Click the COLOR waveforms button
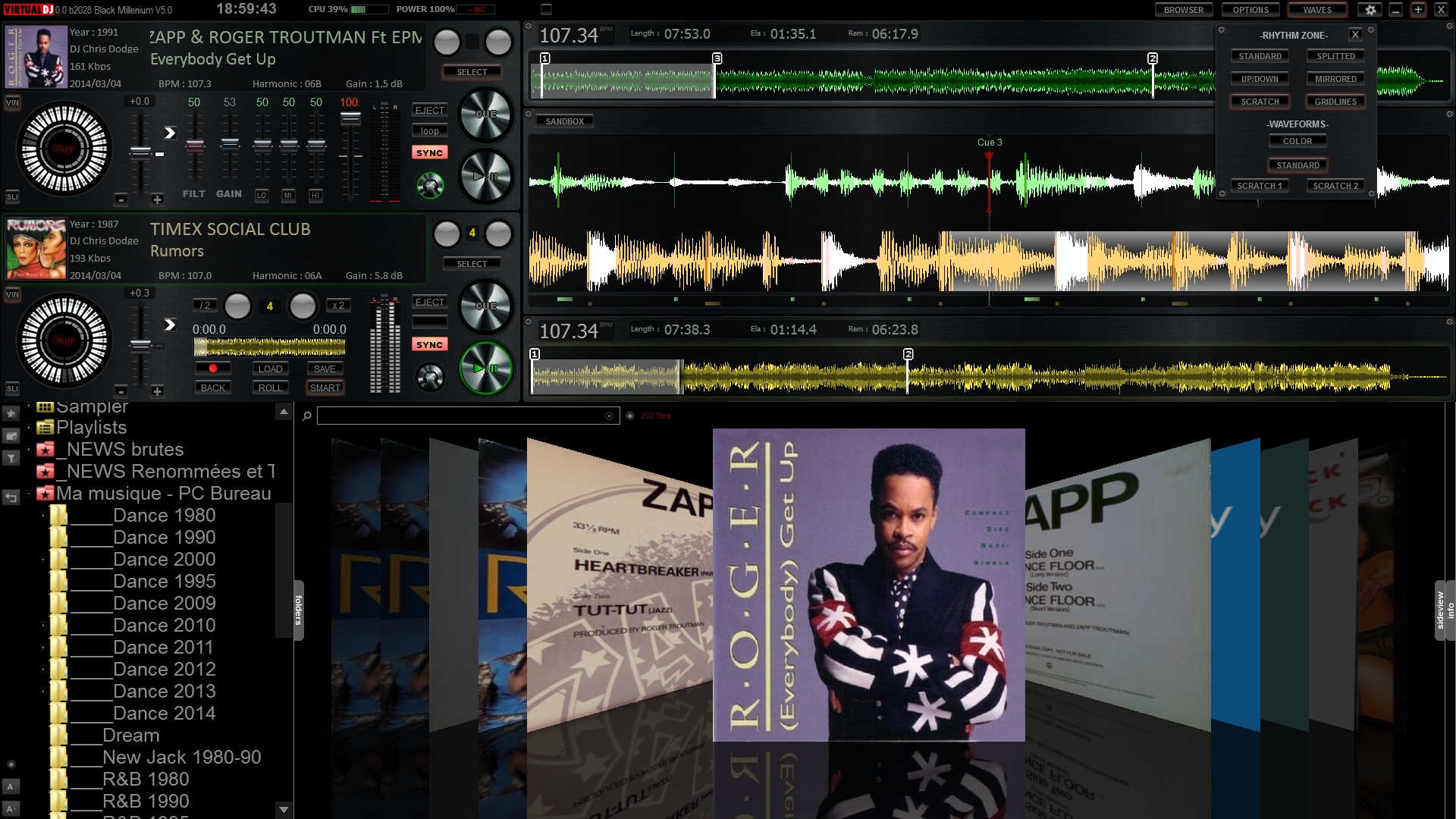Viewport: 1456px width, 819px height. (x=1298, y=141)
